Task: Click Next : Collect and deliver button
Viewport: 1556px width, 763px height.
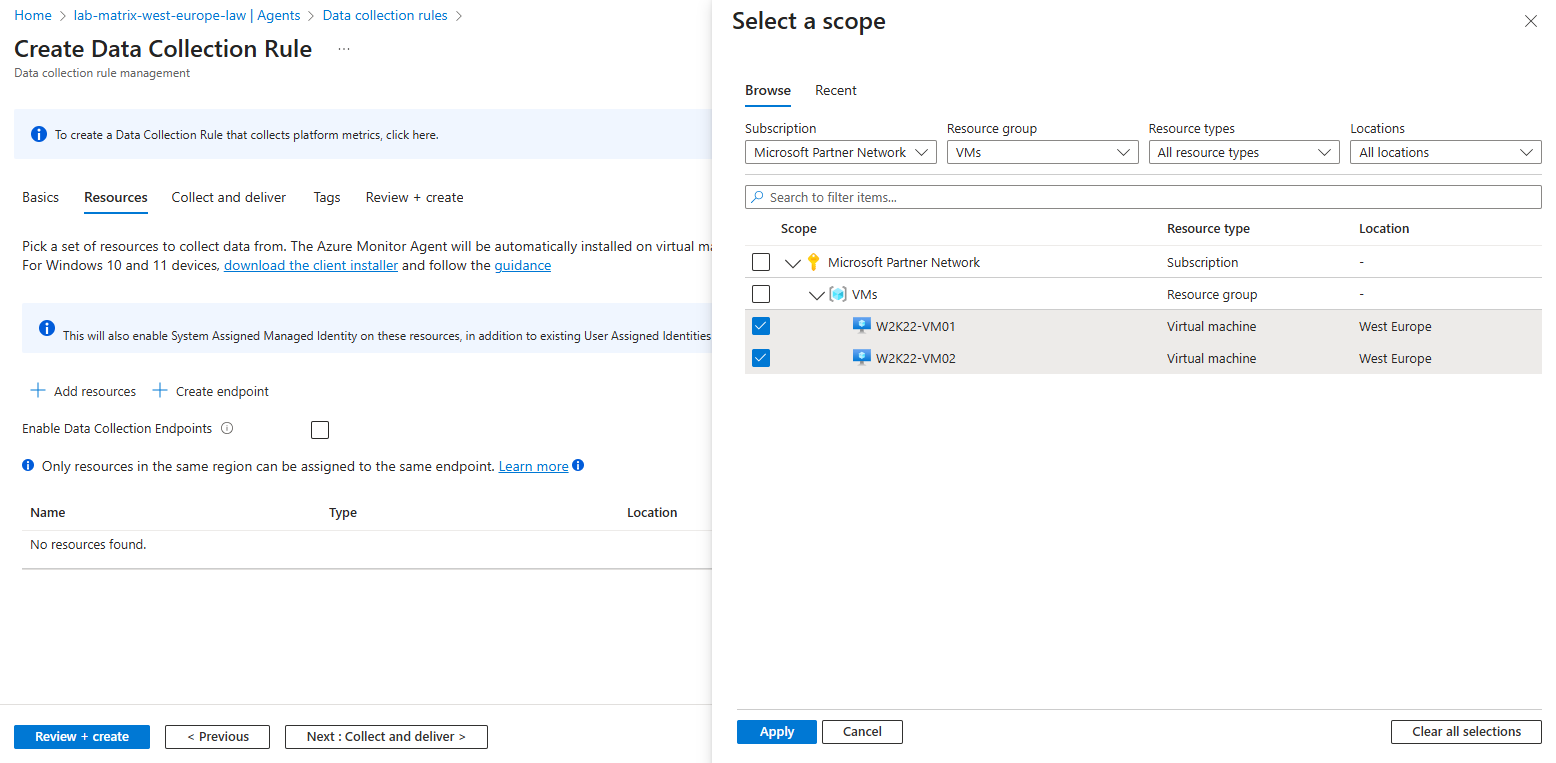Action: point(386,737)
